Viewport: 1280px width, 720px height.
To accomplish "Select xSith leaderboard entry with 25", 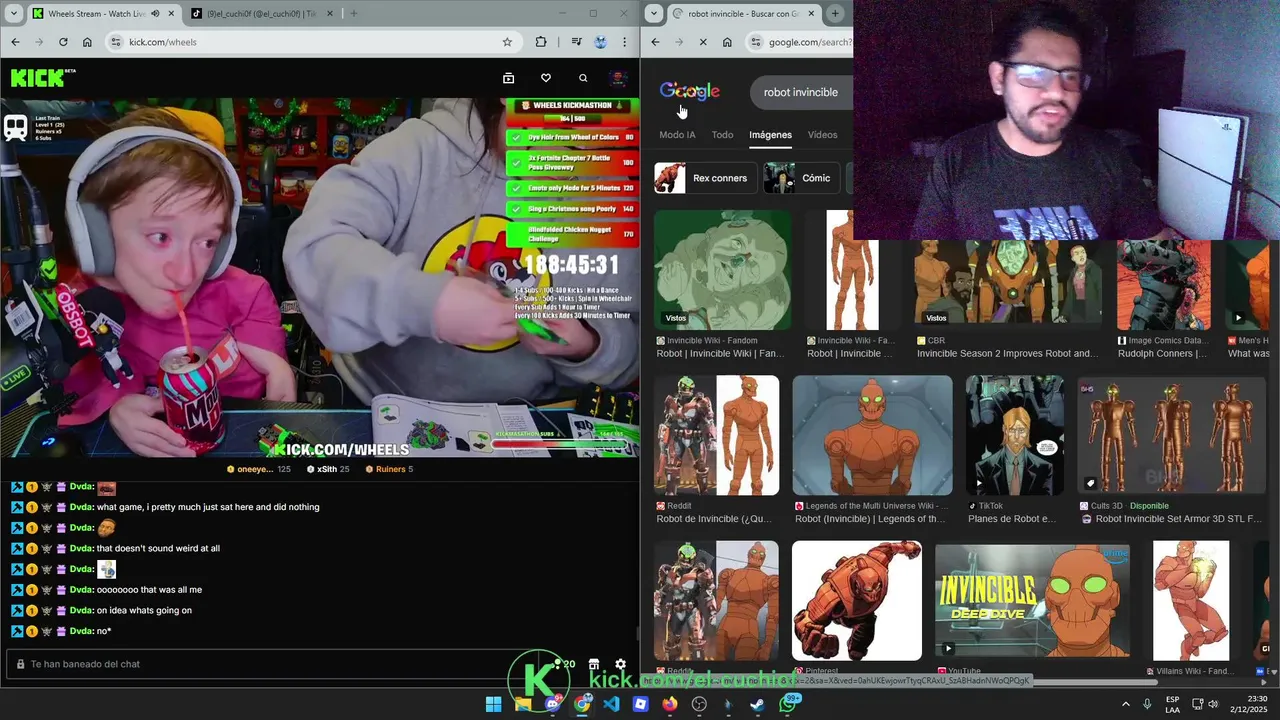I will (328, 469).
